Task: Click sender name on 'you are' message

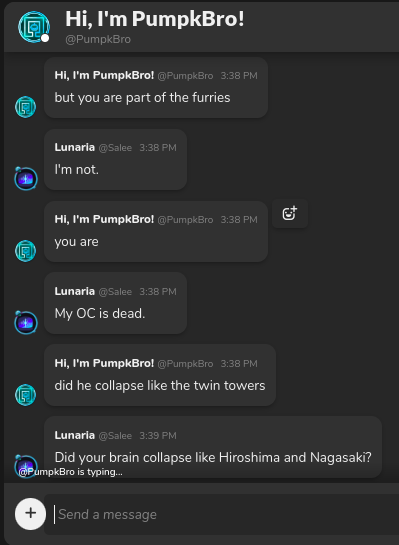Action: [x=104, y=219]
